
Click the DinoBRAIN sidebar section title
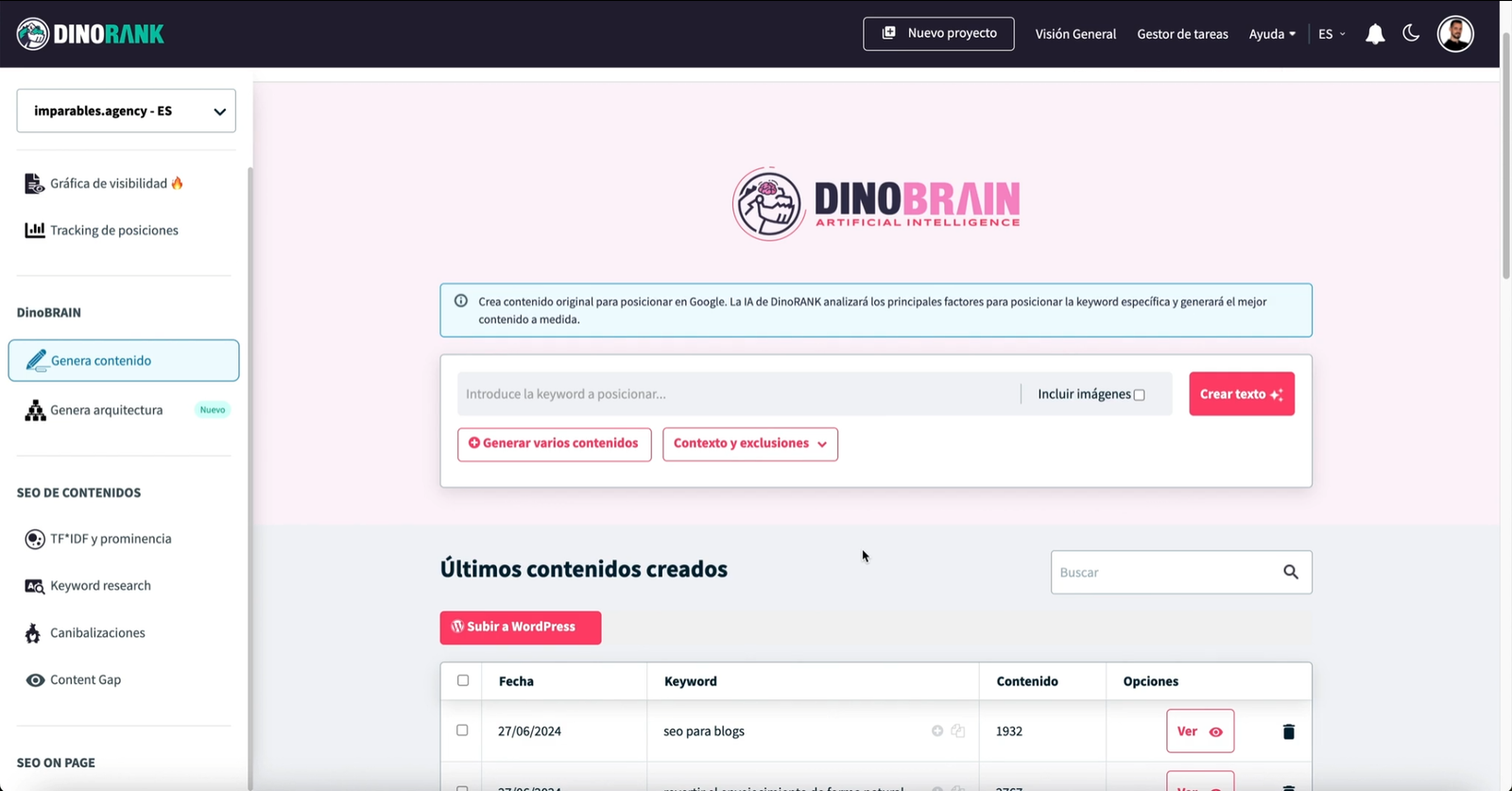(x=49, y=313)
